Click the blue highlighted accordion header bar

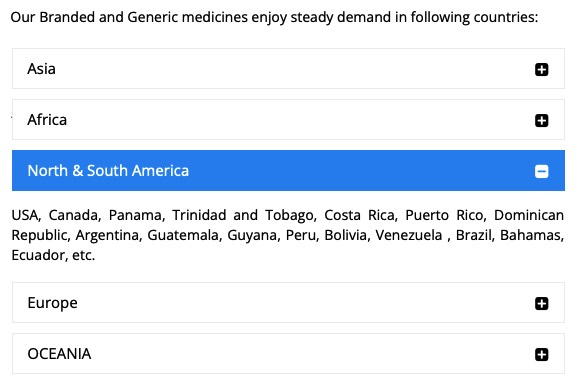288,170
